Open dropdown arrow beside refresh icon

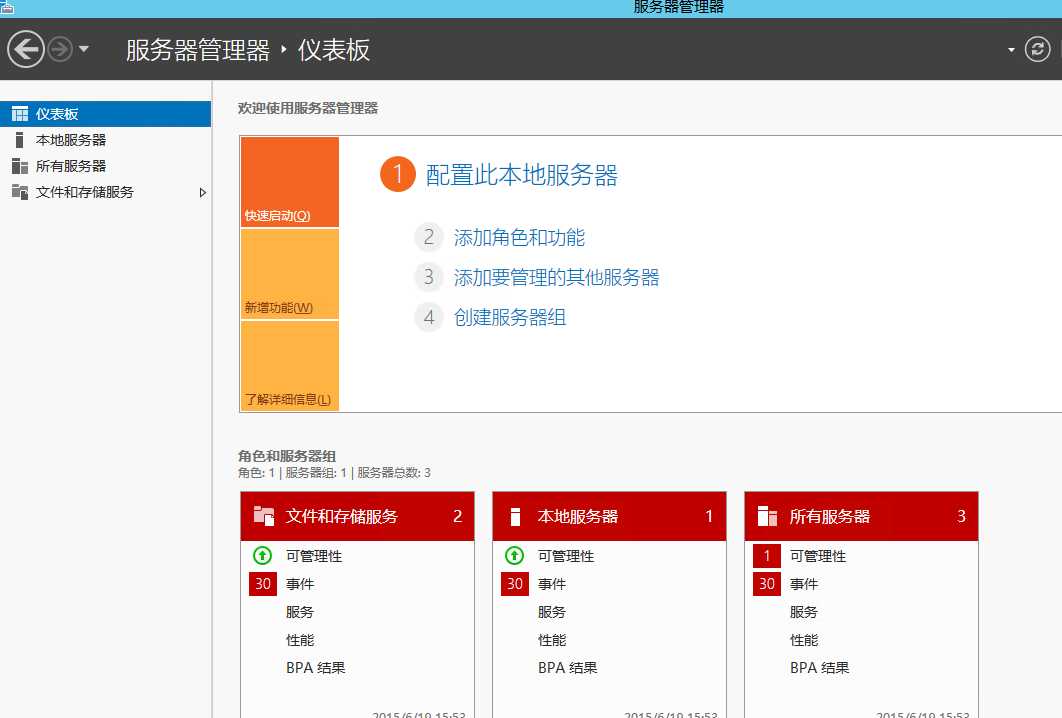click(x=1011, y=49)
